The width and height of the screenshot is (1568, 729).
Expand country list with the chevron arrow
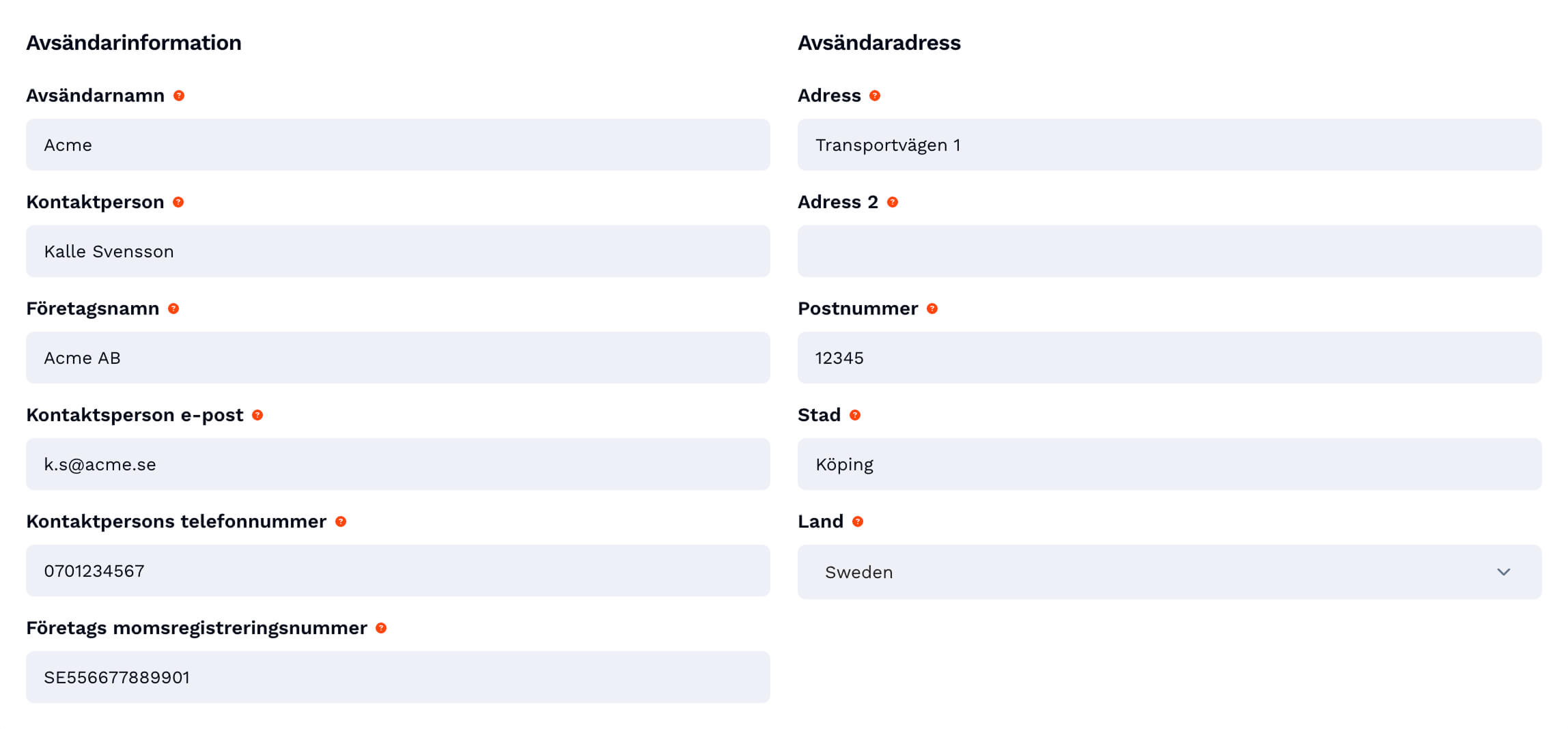point(1504,572)
